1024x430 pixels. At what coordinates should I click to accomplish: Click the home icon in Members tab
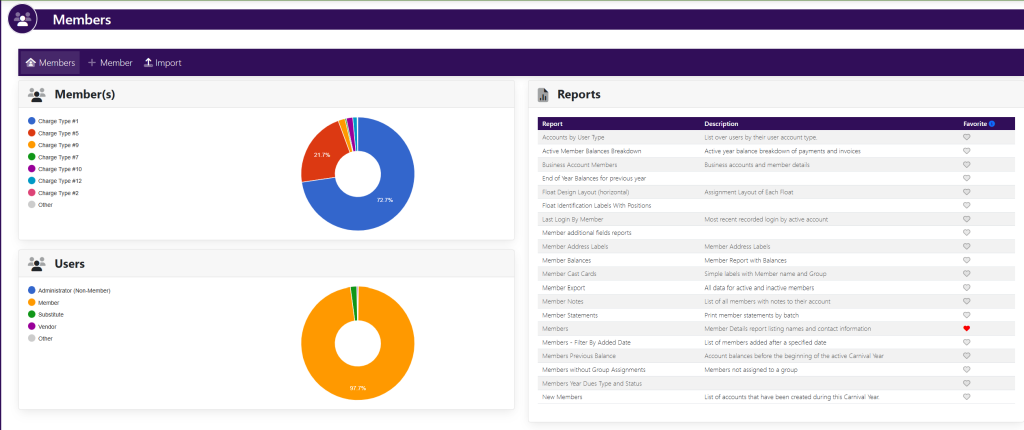[x=31, y=63]
